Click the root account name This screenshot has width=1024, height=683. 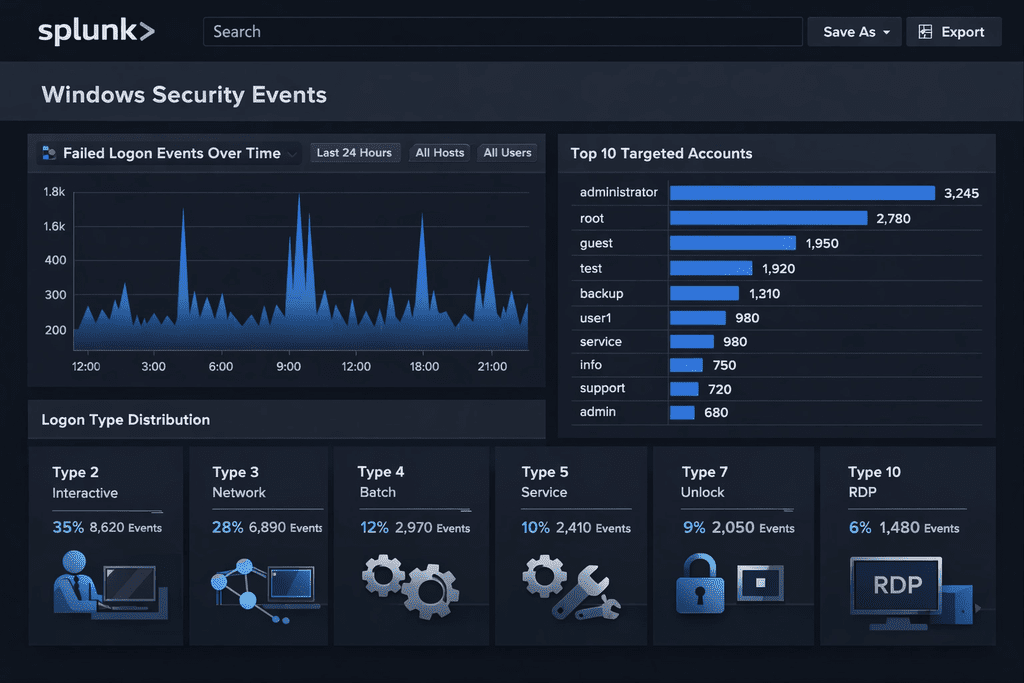pyautogui.click(x=592, y=218)
